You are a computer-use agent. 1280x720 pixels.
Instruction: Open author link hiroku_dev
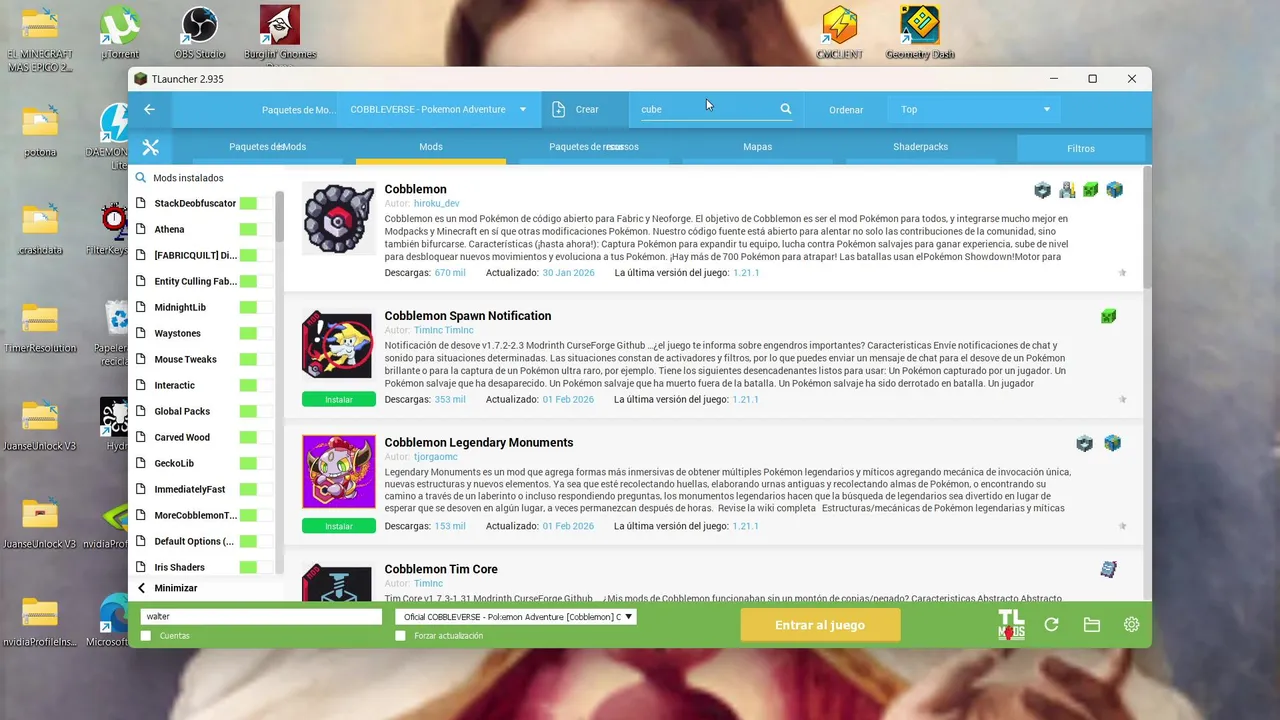point(437,204)
